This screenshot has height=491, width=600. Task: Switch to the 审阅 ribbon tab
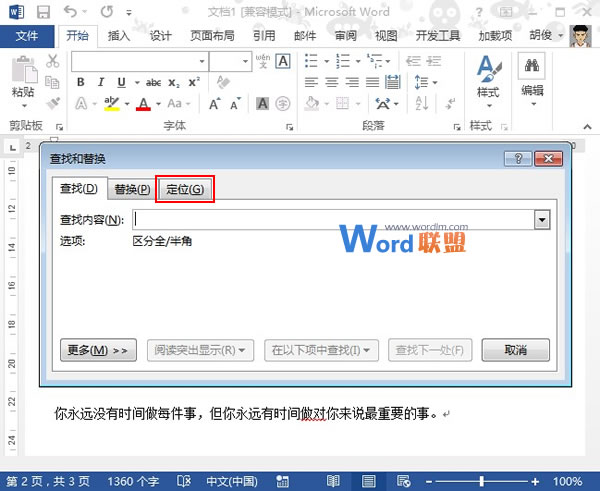click(x=346, y=36)
